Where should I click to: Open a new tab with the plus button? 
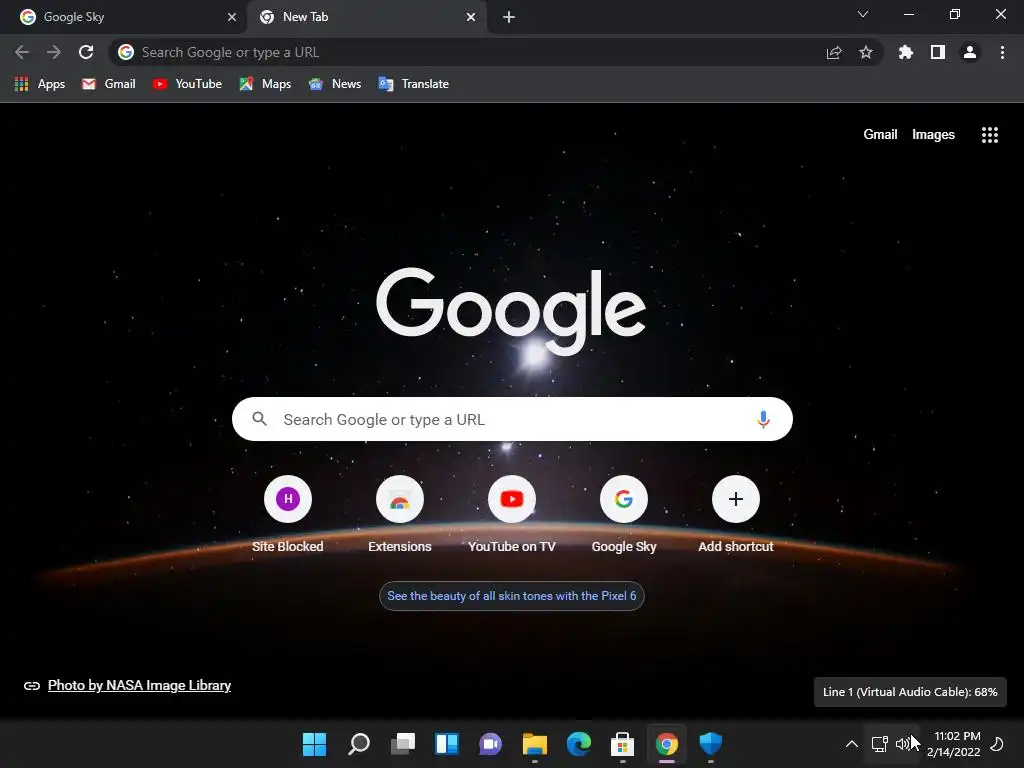tap(509, 17)
